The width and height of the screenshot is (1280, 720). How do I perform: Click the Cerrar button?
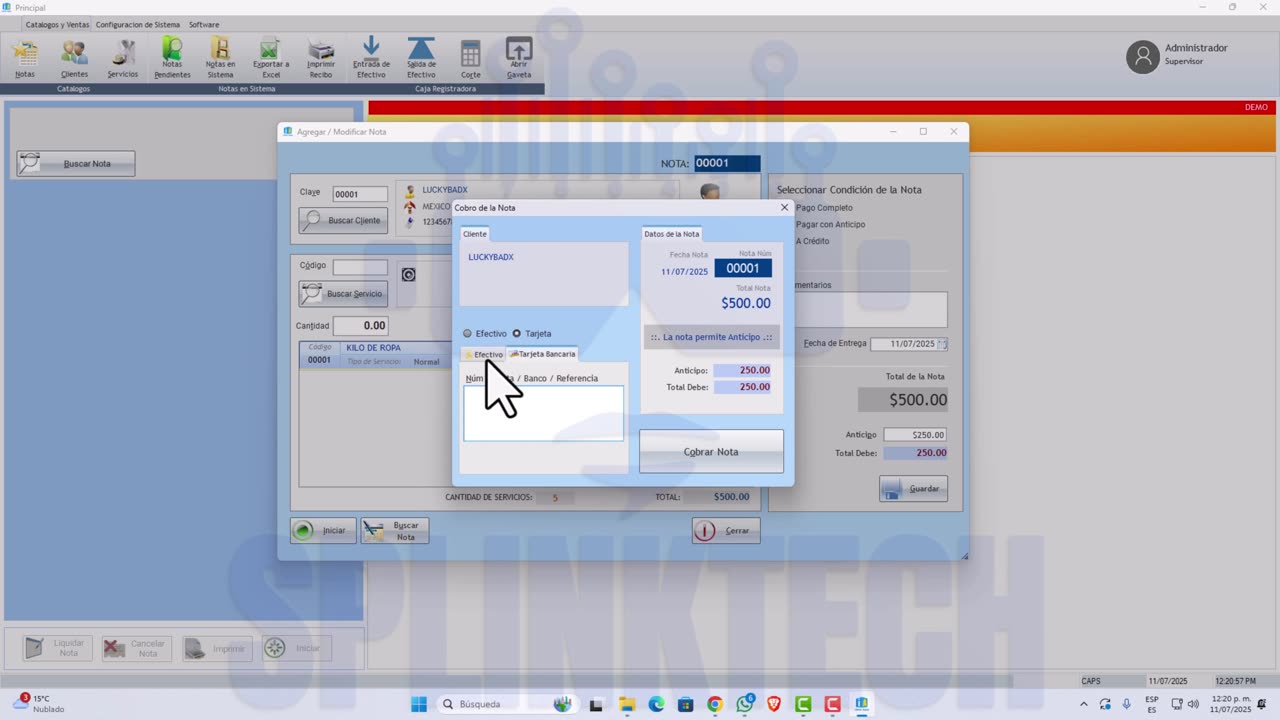(726, 531)
